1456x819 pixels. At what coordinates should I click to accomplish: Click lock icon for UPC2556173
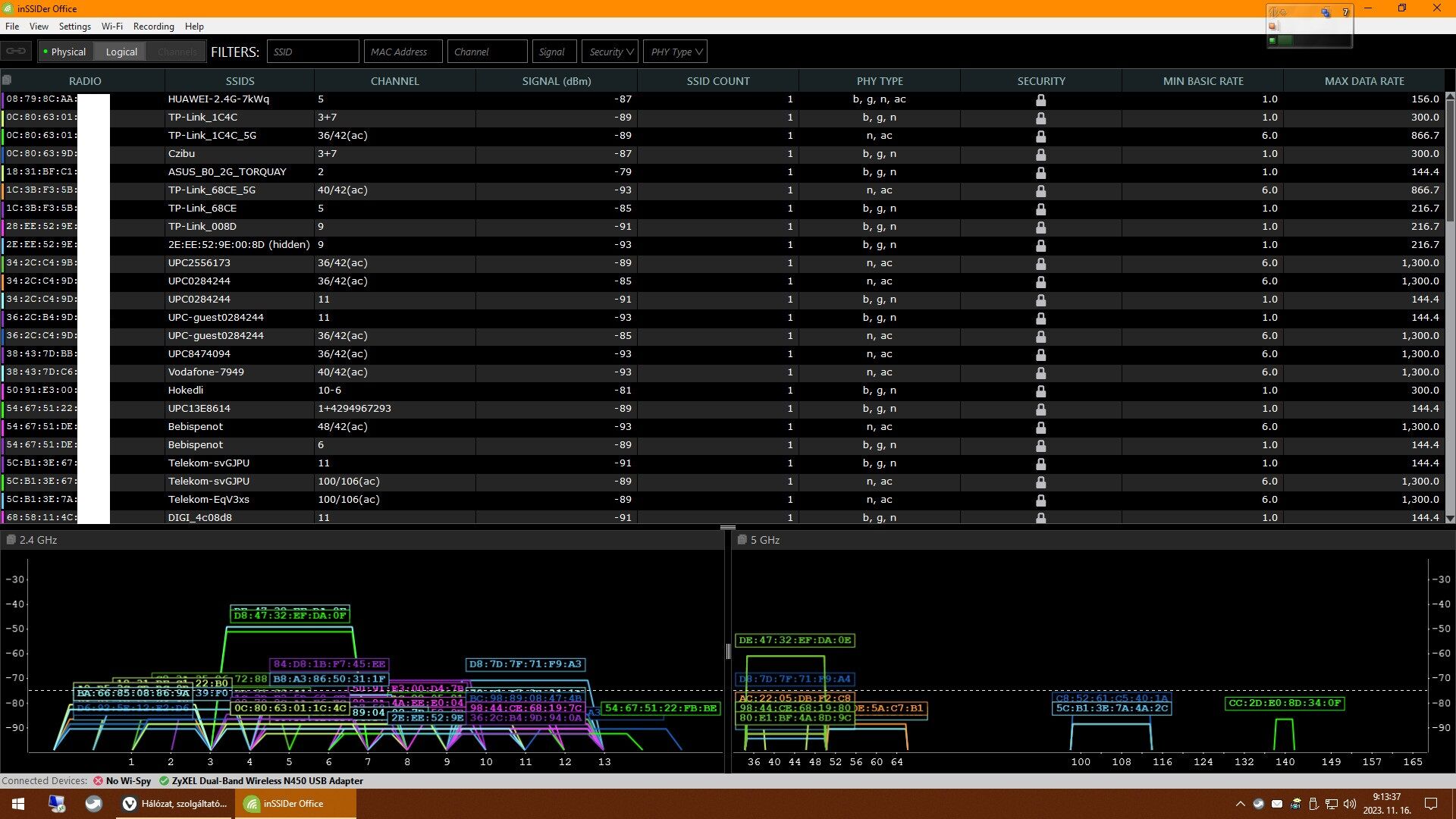1040,263
